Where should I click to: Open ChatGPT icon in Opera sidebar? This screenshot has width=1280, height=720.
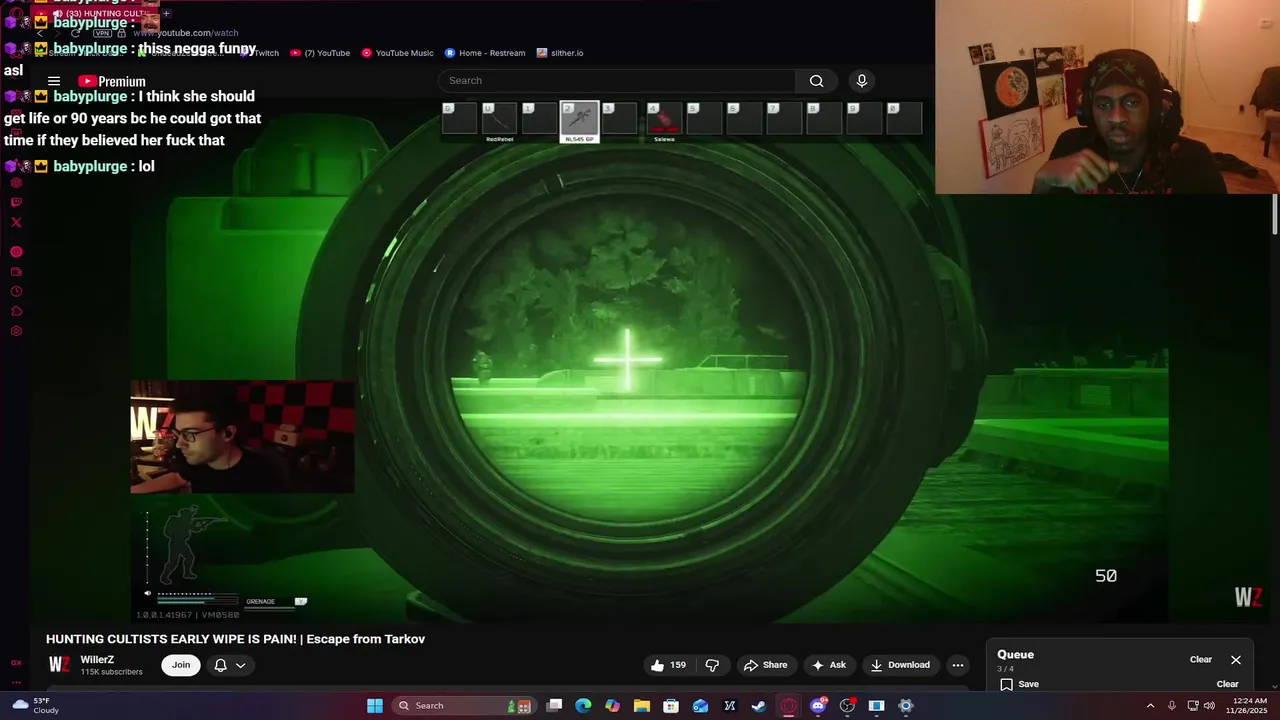(x=16, y=182)
